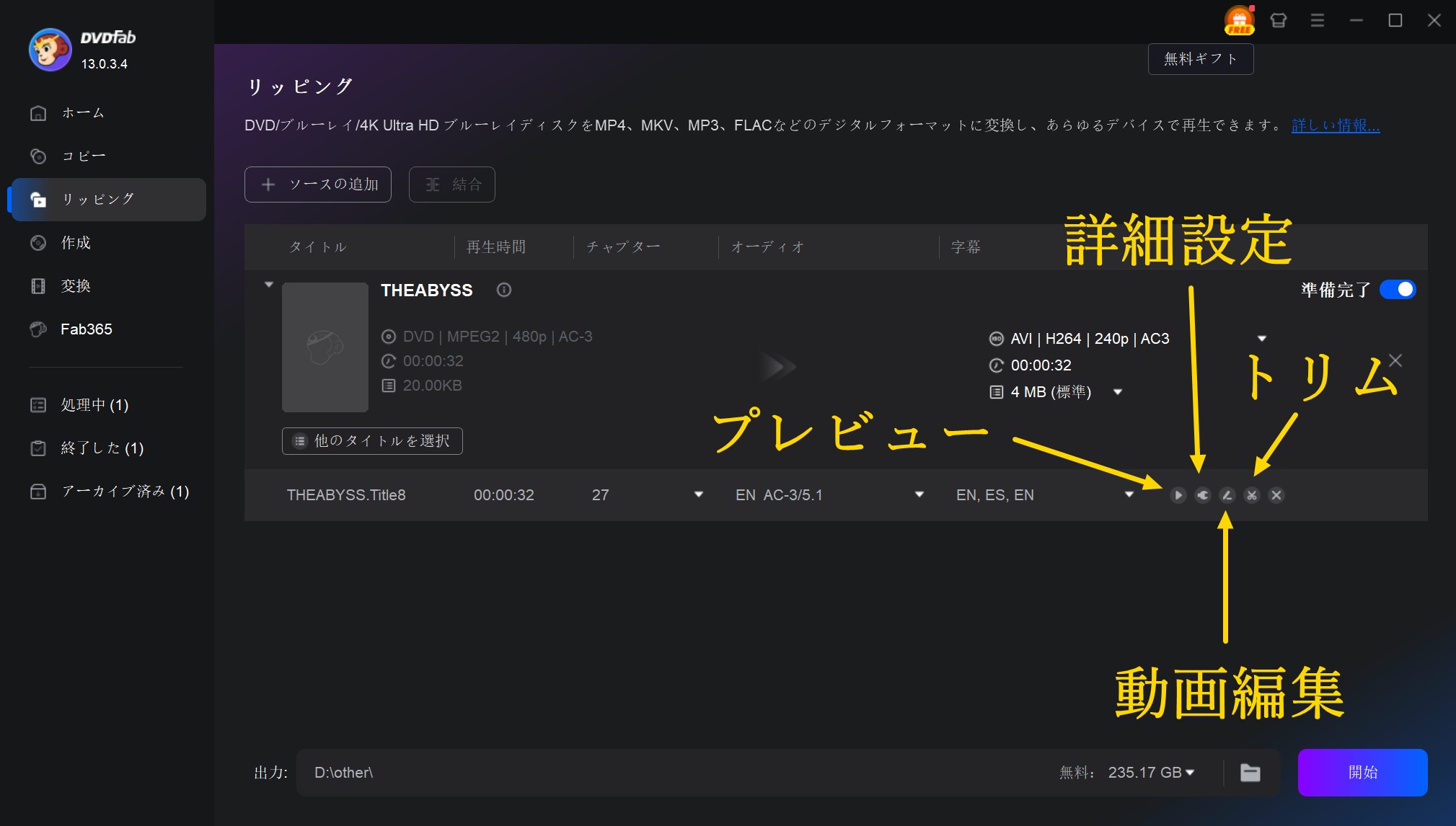
Task: Click the output path field D:\other\
Action: (x=671, y=773)
